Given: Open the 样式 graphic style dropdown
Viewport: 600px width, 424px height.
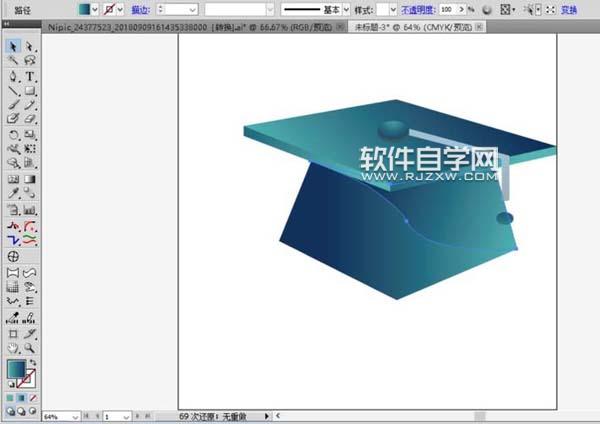Looking at the screenshot, I should click(x=393, y=10).
